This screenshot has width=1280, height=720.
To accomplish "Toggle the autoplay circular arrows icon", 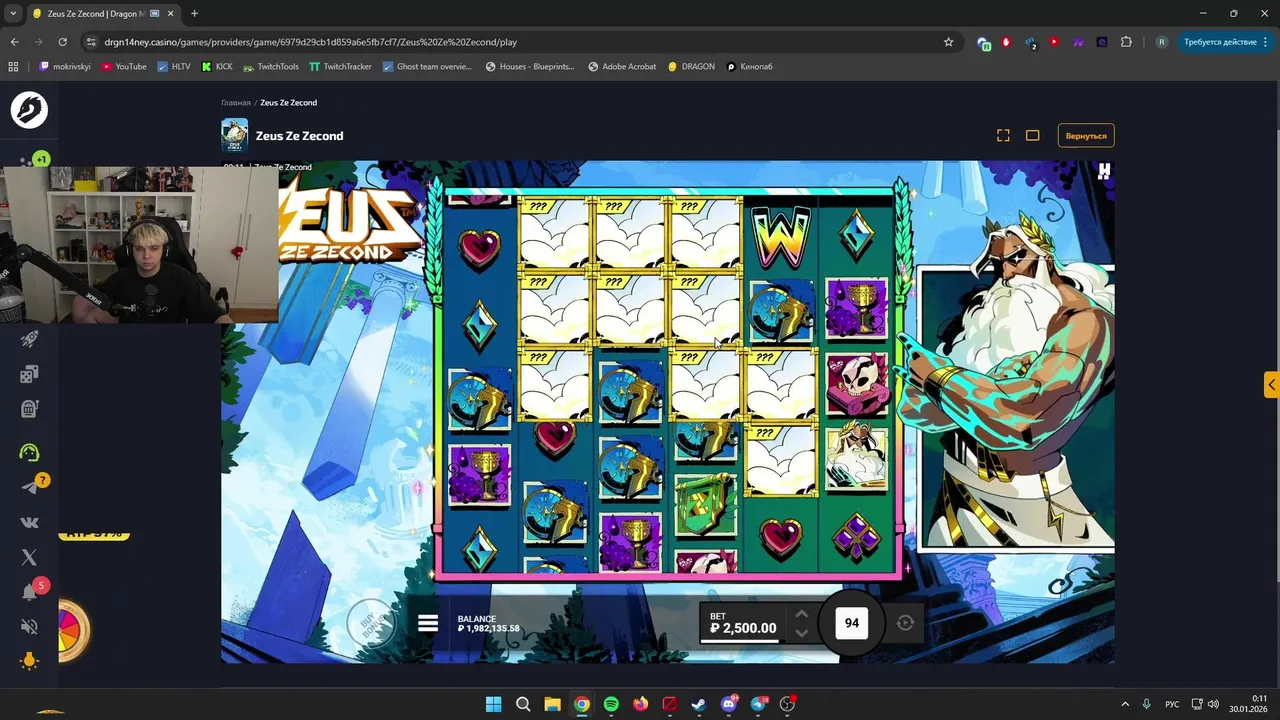I will [x=905, y=623].
